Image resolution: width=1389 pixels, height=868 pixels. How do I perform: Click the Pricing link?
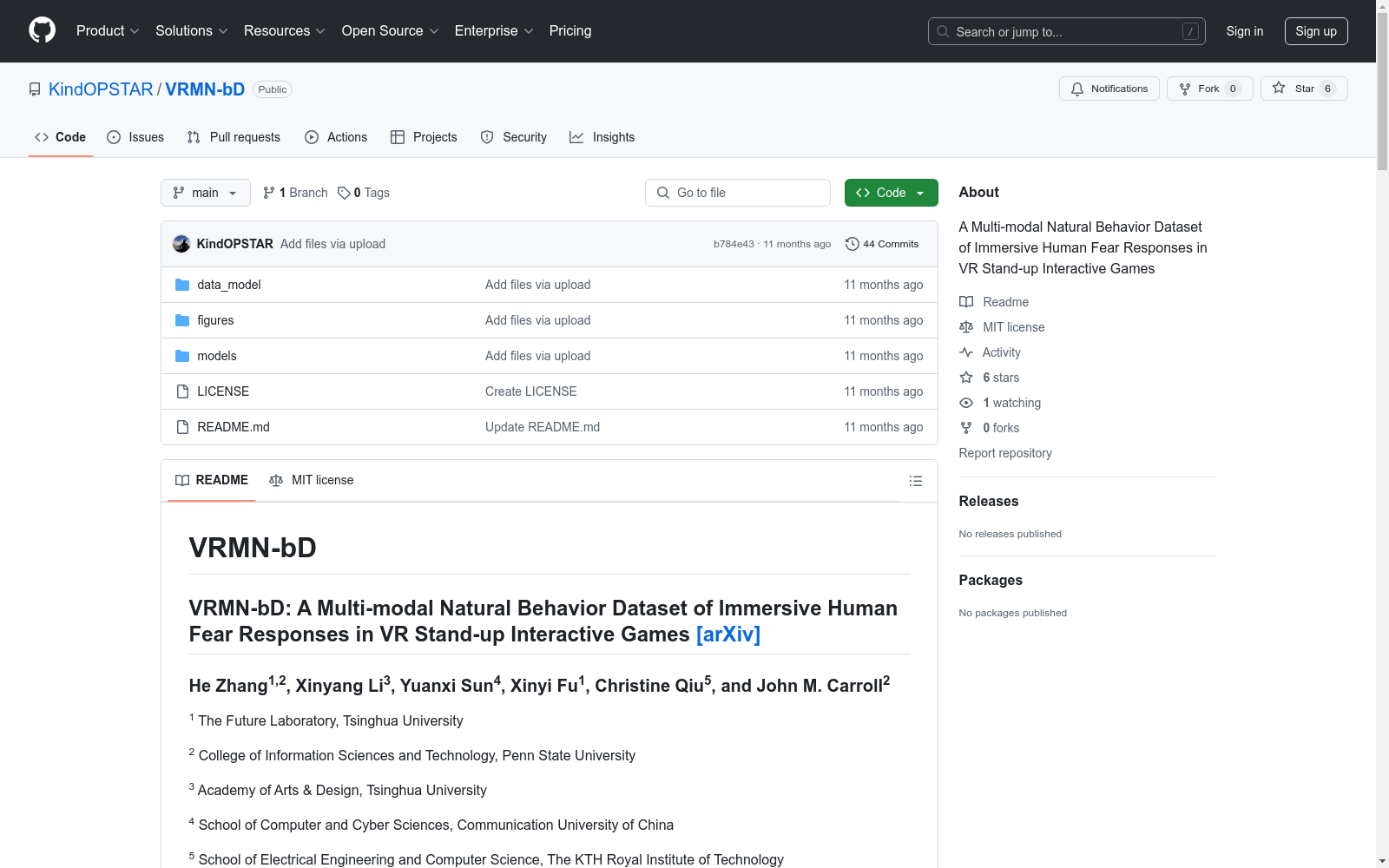coord(570,31)
